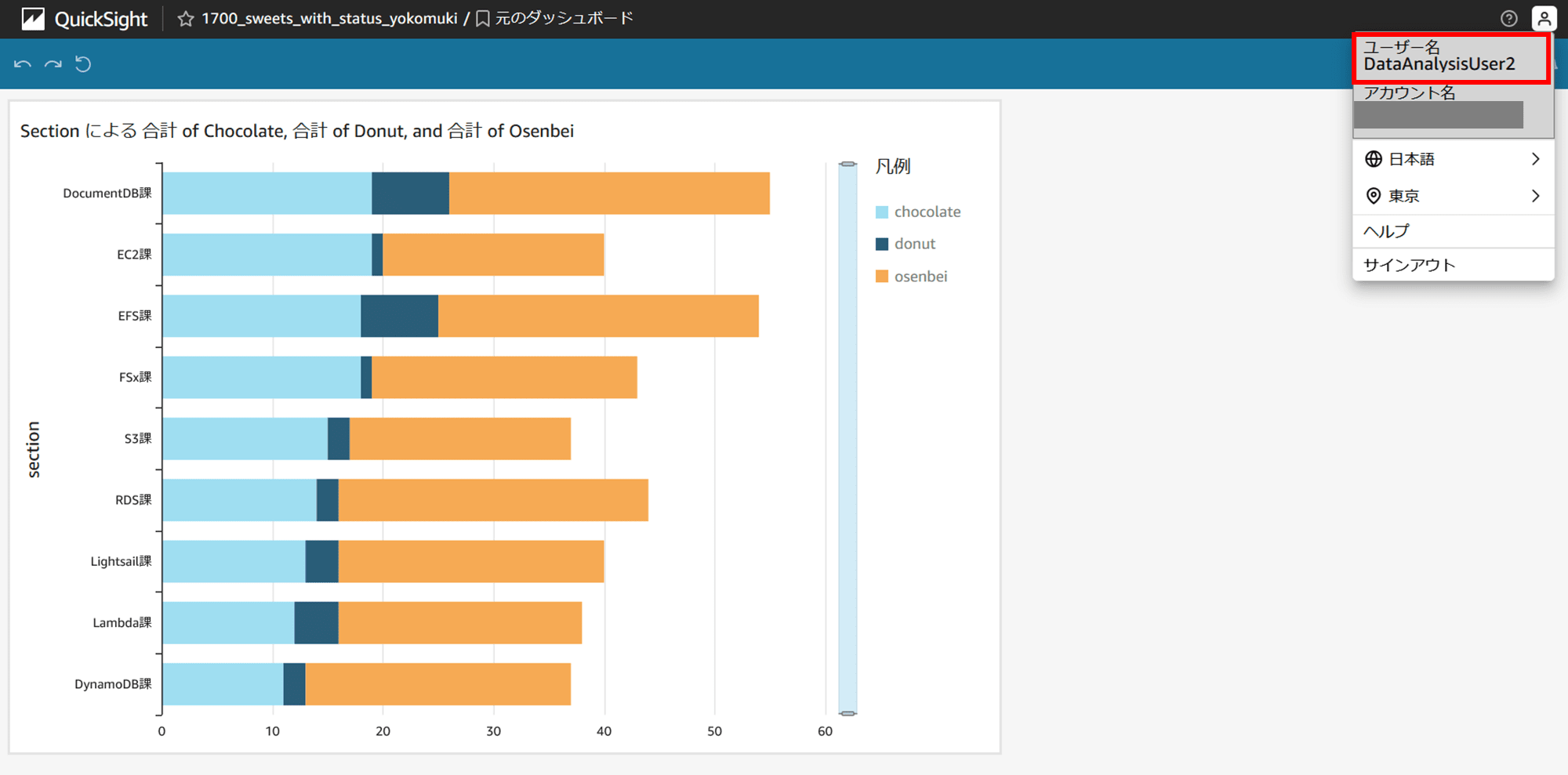Click the QuickSight logo icon
This screenshot has height=775, width=1568.
pyautogui.click(x=33, y=18)
